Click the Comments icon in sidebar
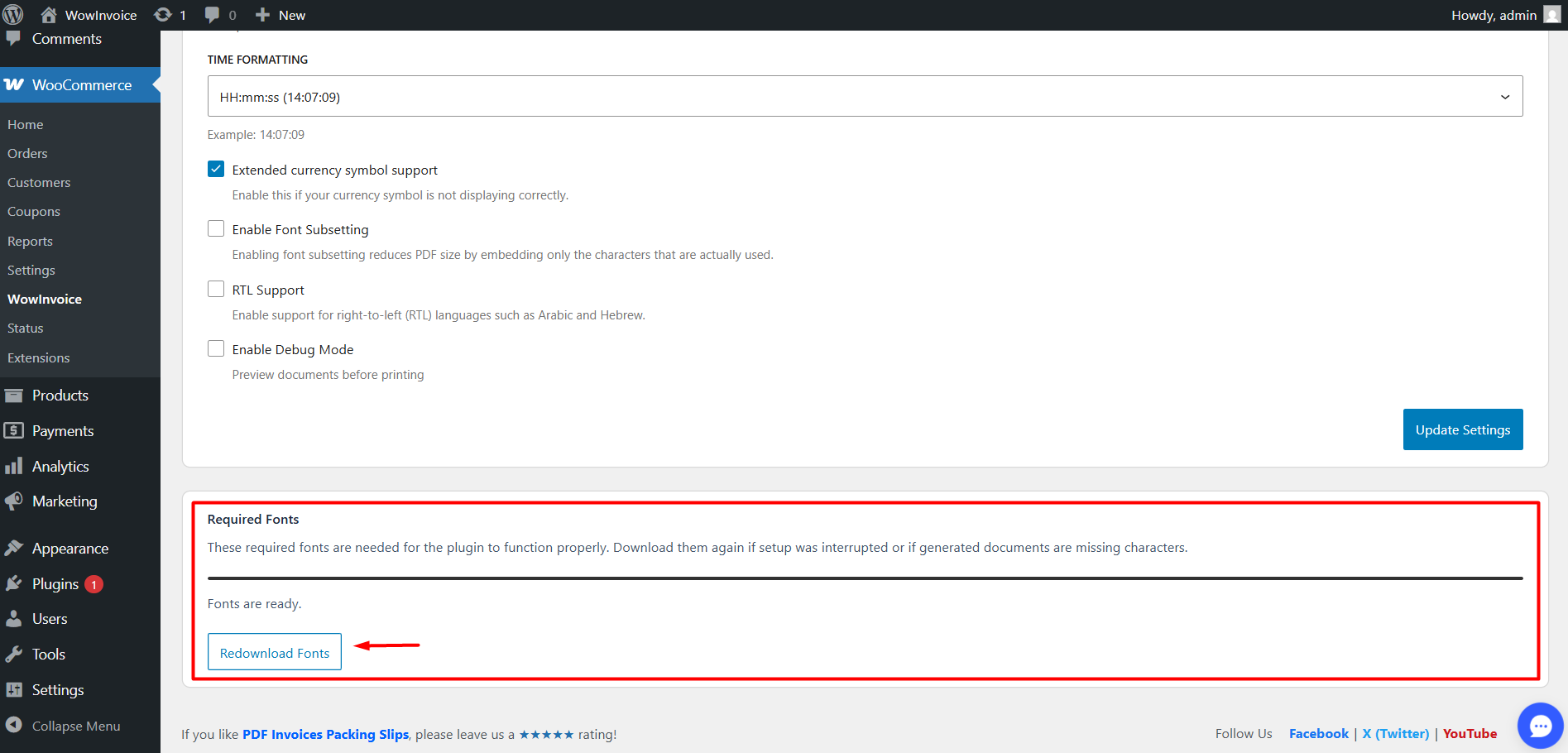This screenshot has width=1568, height=753. [14, 39]
